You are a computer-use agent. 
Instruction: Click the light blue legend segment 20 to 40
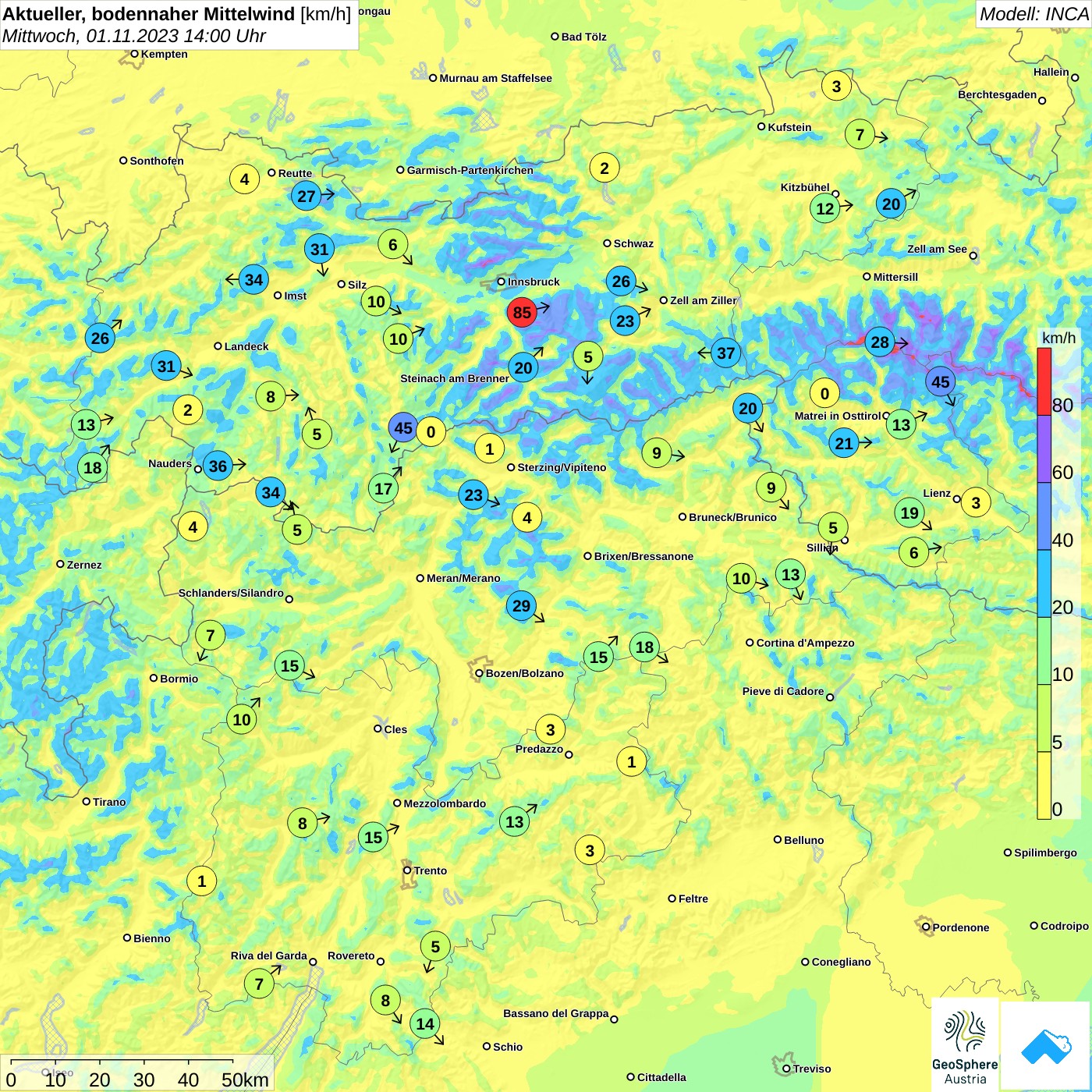click(x=1044, y=583)
